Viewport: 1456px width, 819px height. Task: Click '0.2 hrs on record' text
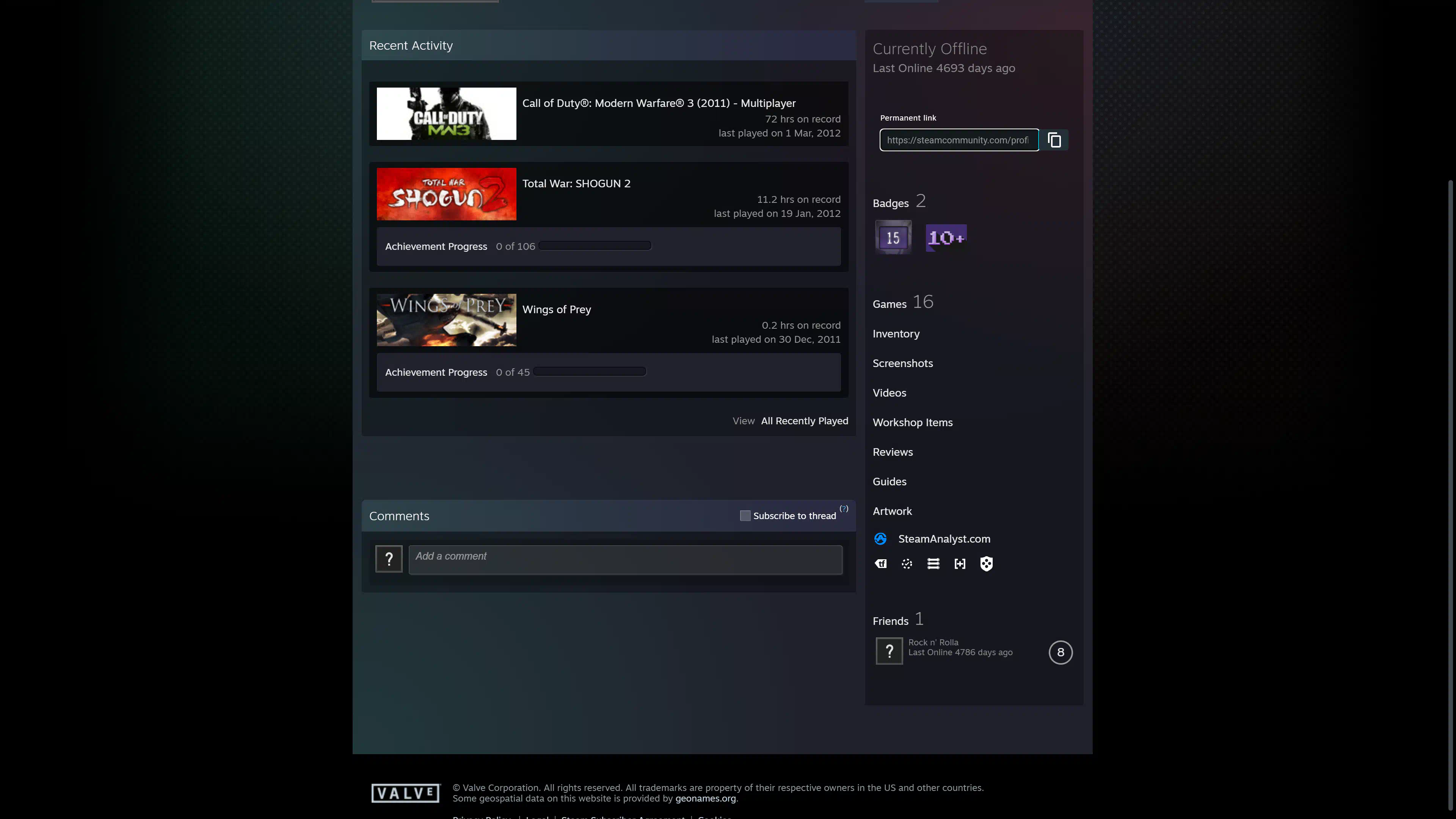tap(801, 325)
